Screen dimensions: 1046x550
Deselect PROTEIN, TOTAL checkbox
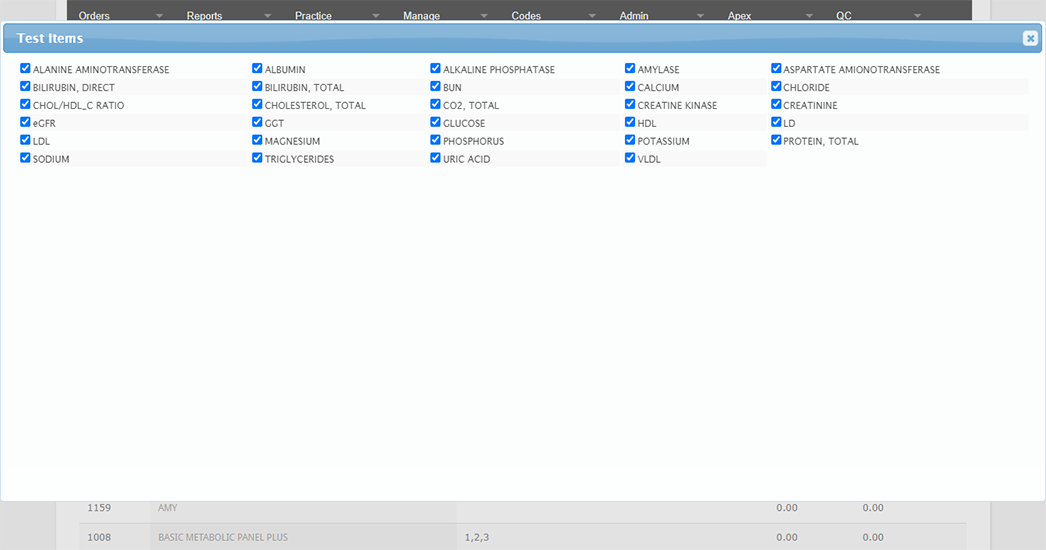776,140
